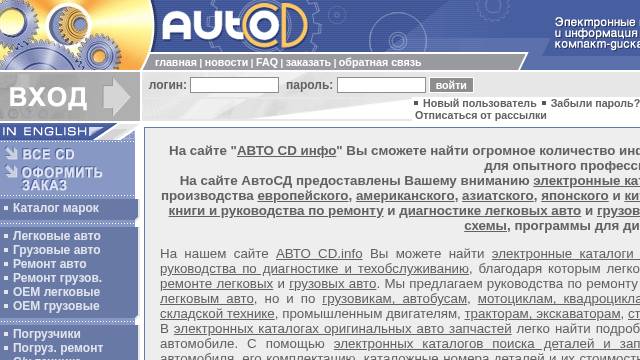Screen dimensions: 640x360
Task: Select Ремонт авто category
Action: (x=49, y=264)
